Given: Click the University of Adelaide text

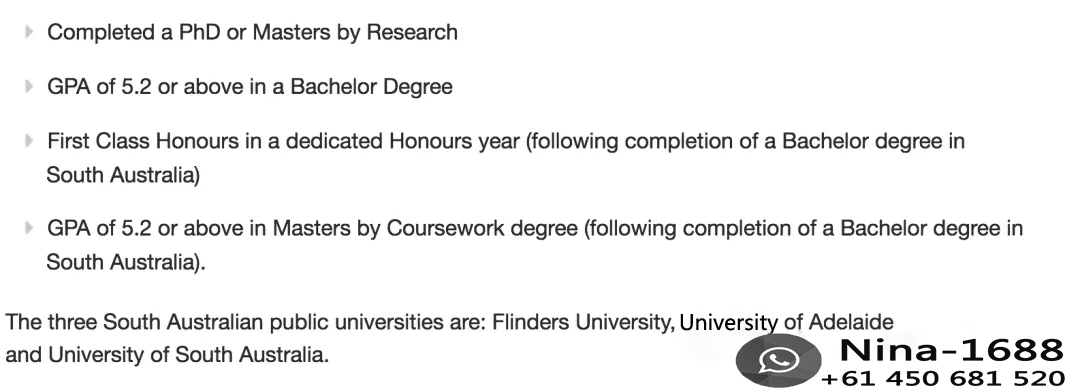Looking at the screenshot, I should point(786,322).
